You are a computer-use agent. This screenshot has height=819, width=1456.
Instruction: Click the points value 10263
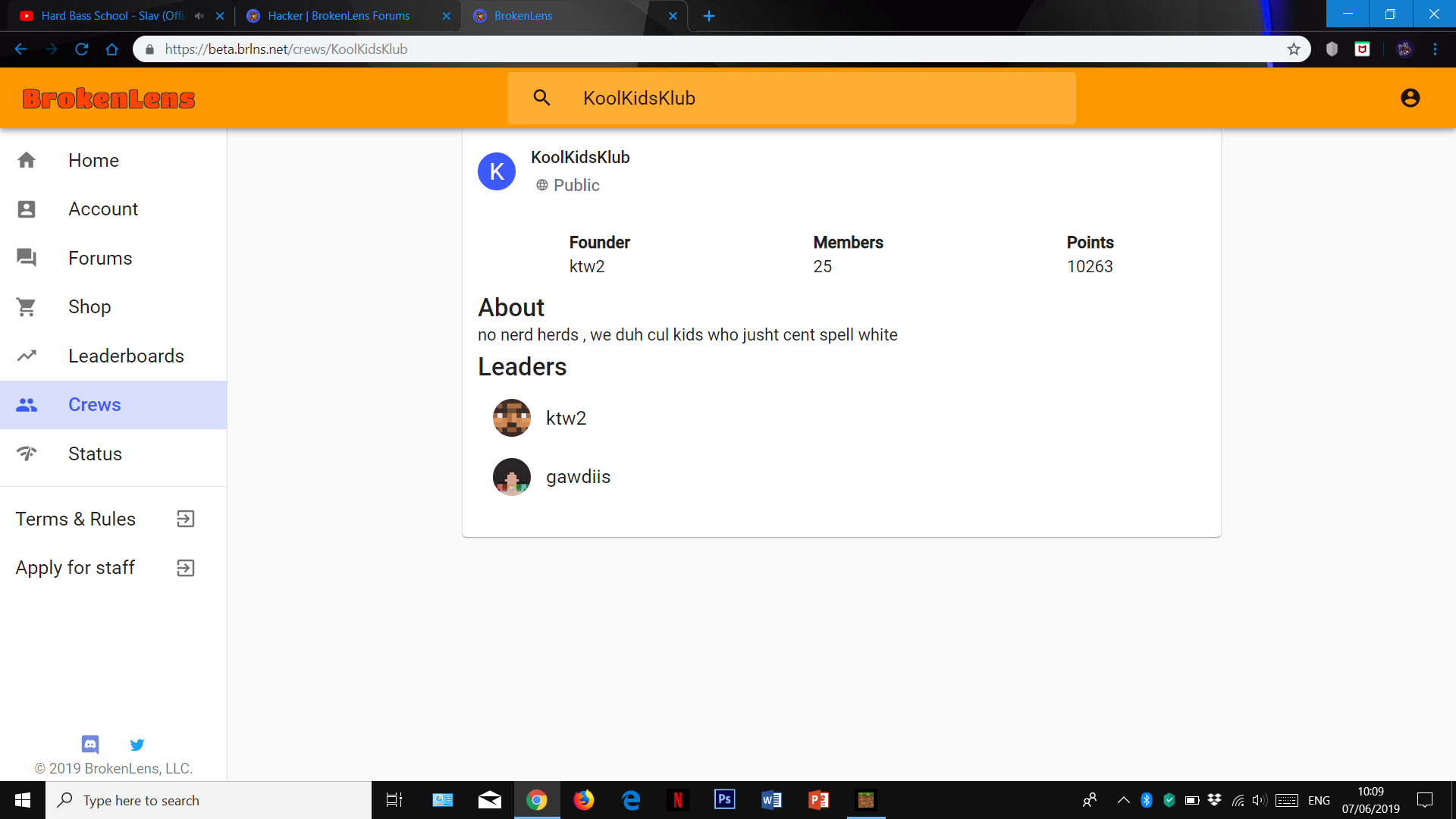click(1090, 266)
